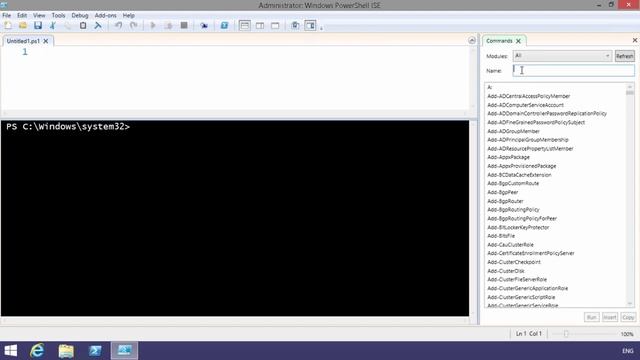Open a script using the folder icon

click(23, 26)
